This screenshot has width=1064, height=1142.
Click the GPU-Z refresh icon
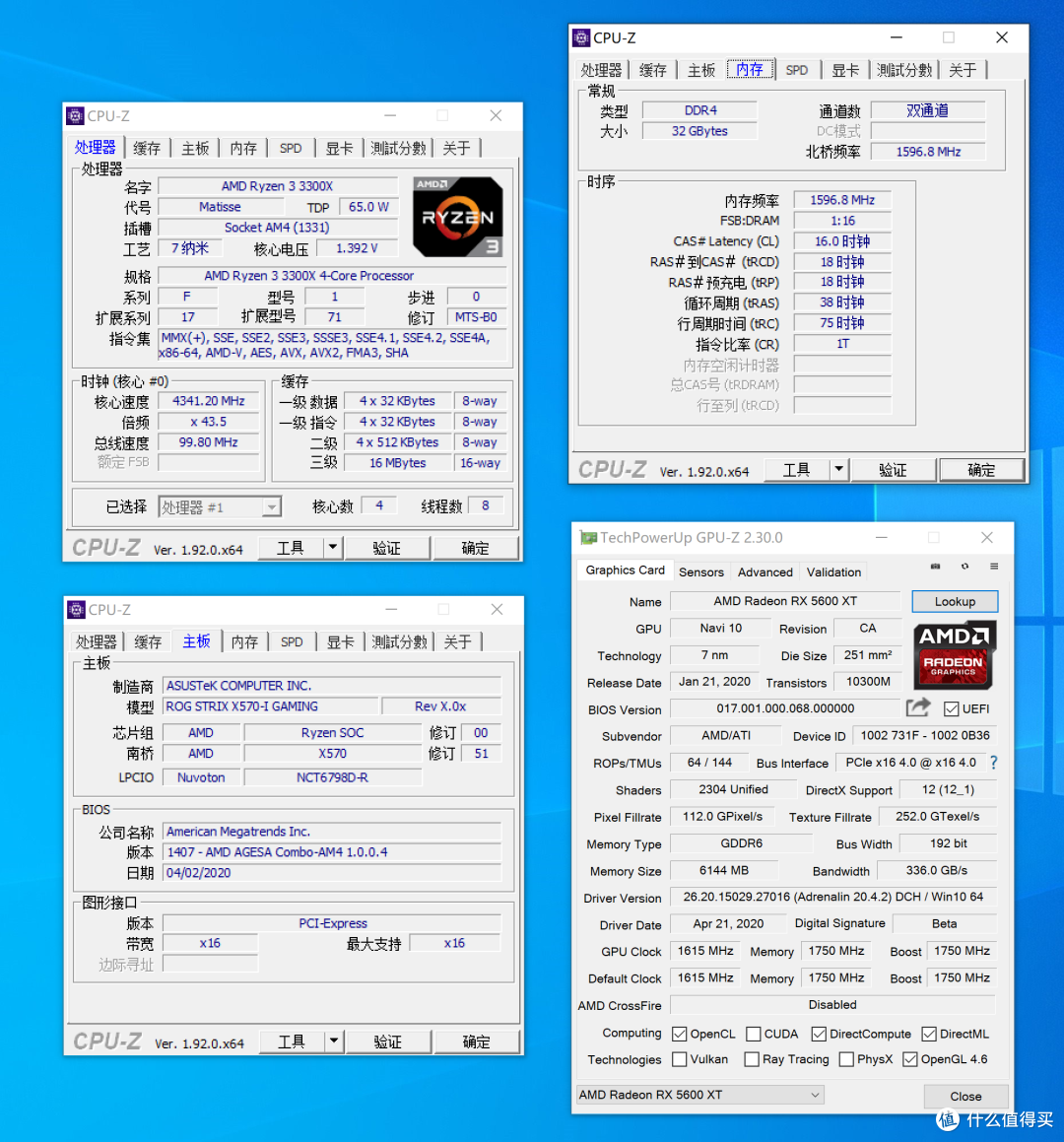click(964, 566)
